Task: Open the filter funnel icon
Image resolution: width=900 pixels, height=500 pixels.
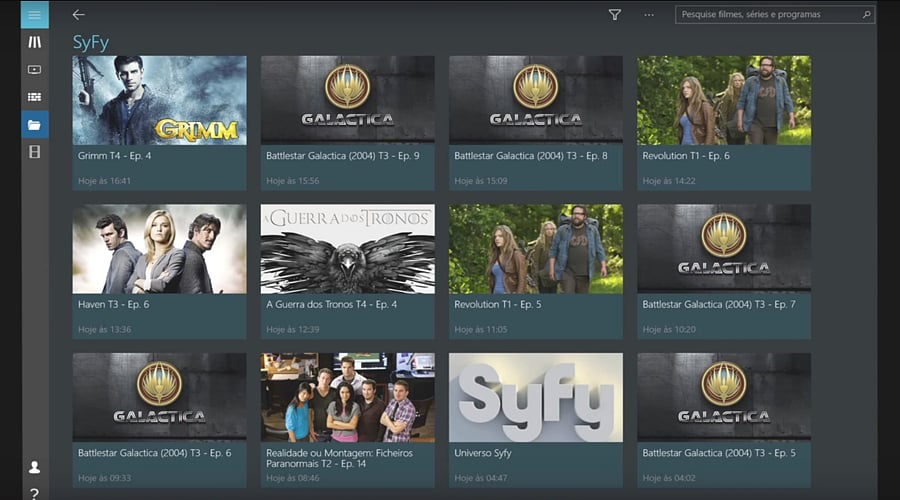Action: (615, 15)
